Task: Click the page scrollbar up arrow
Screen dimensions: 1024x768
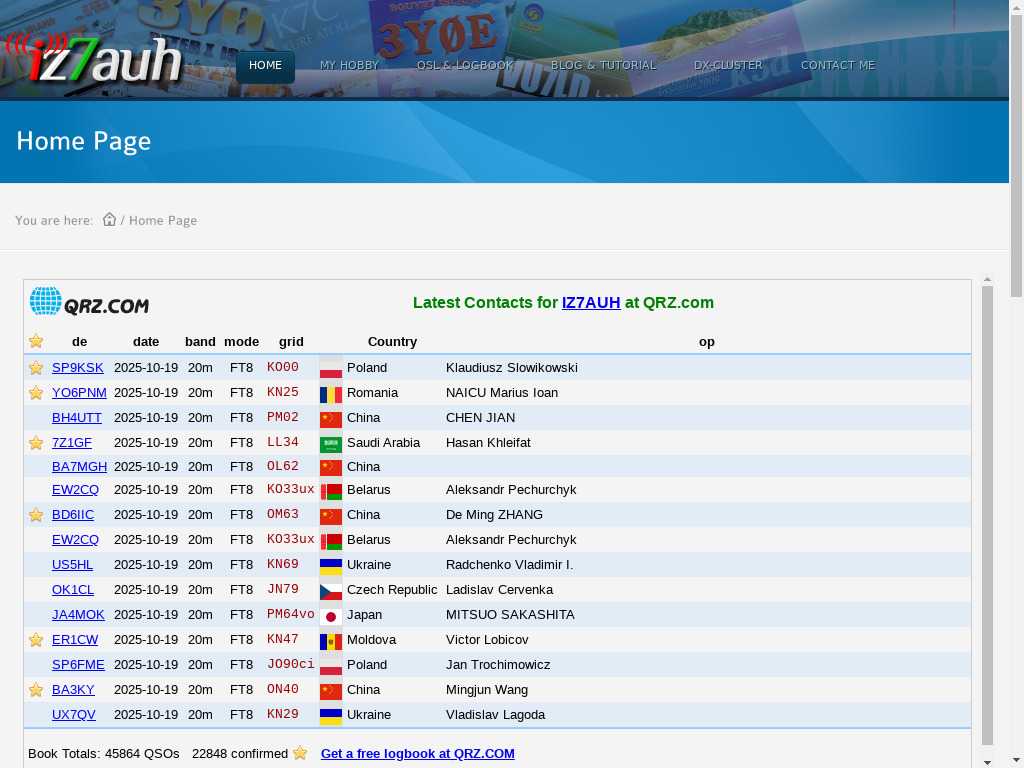Action: 1016,7
